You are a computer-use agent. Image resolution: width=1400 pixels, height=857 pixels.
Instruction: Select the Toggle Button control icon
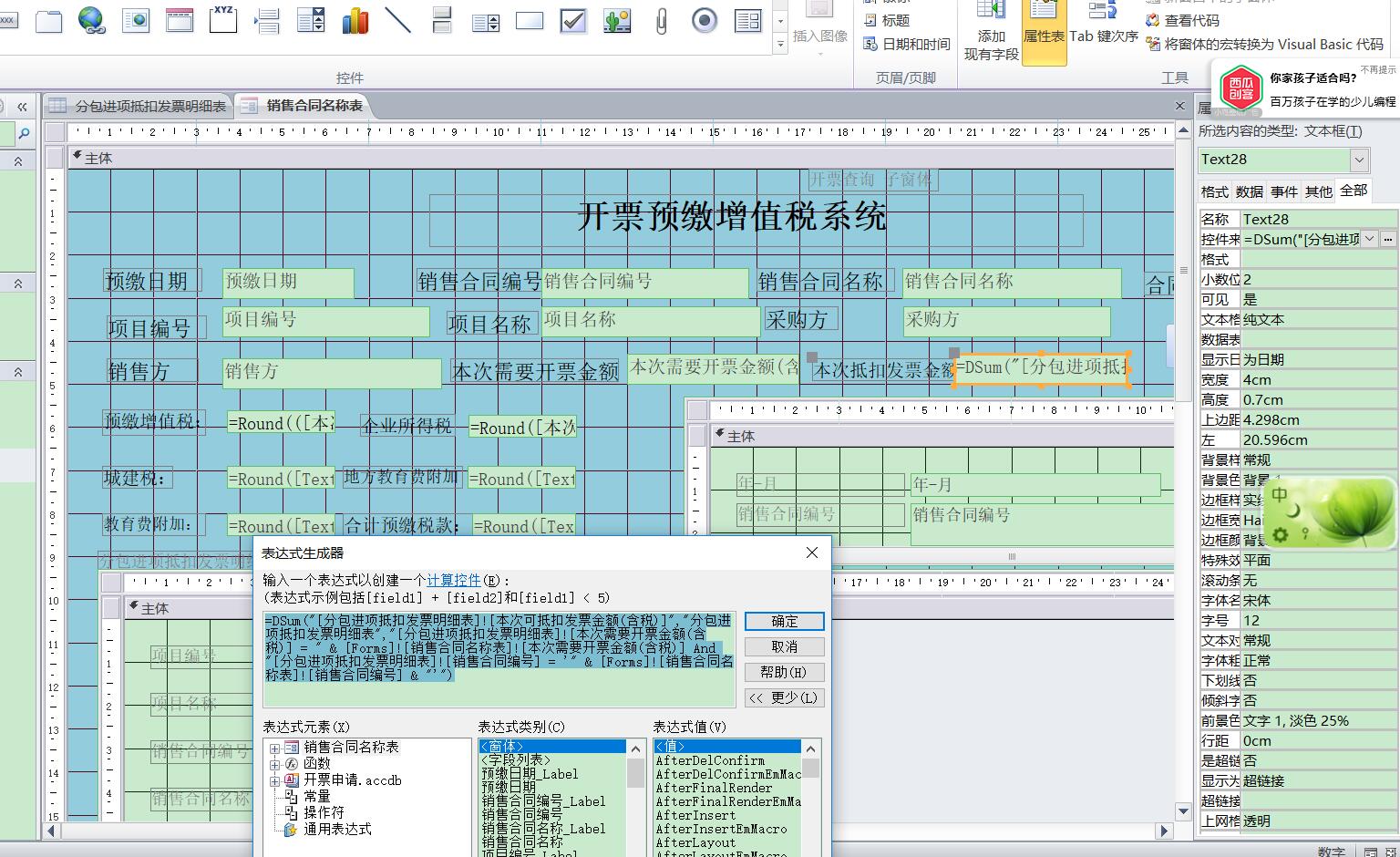click(x=442, y=20)
